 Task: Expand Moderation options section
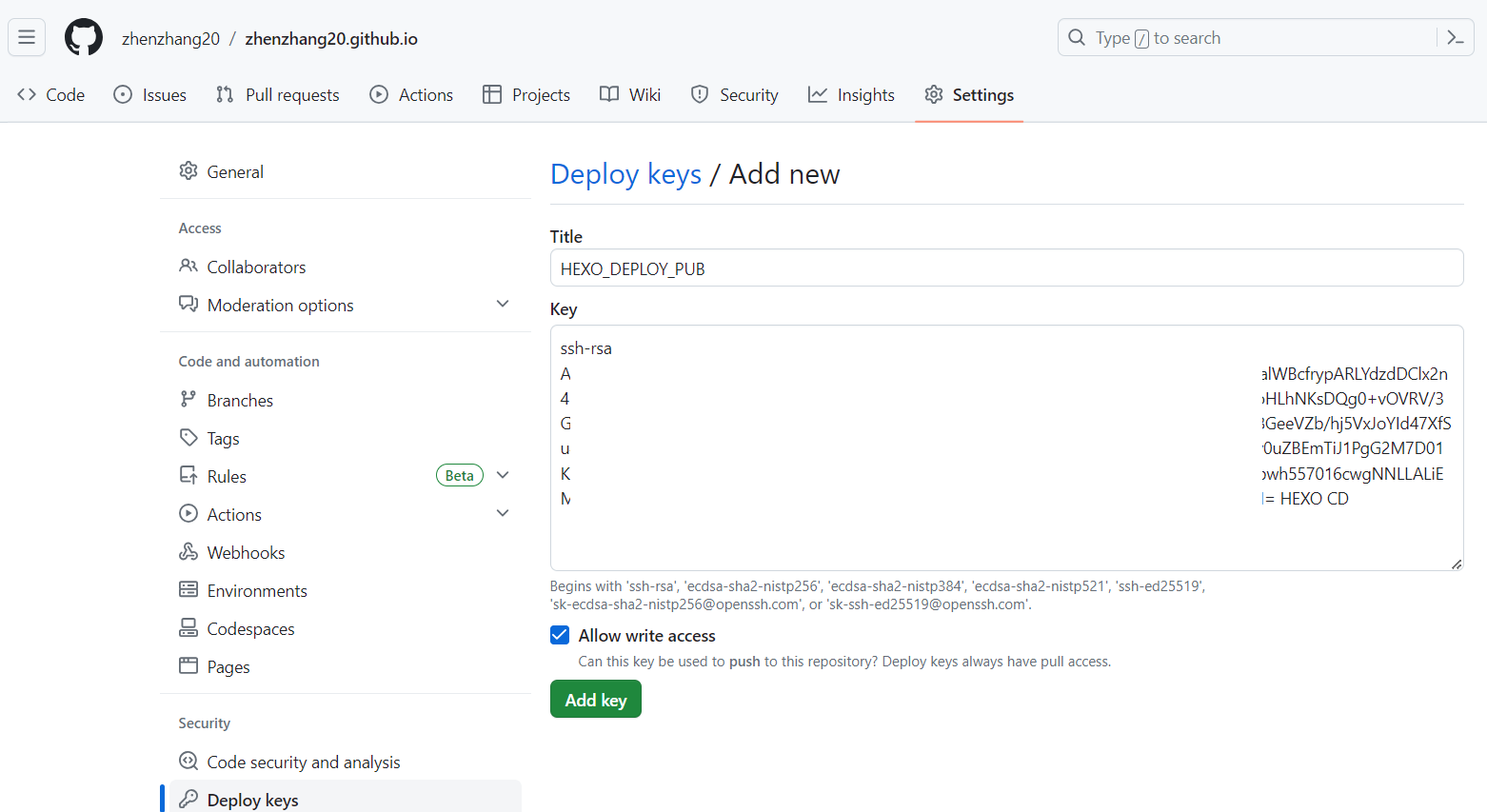click(x=503, y=304)
